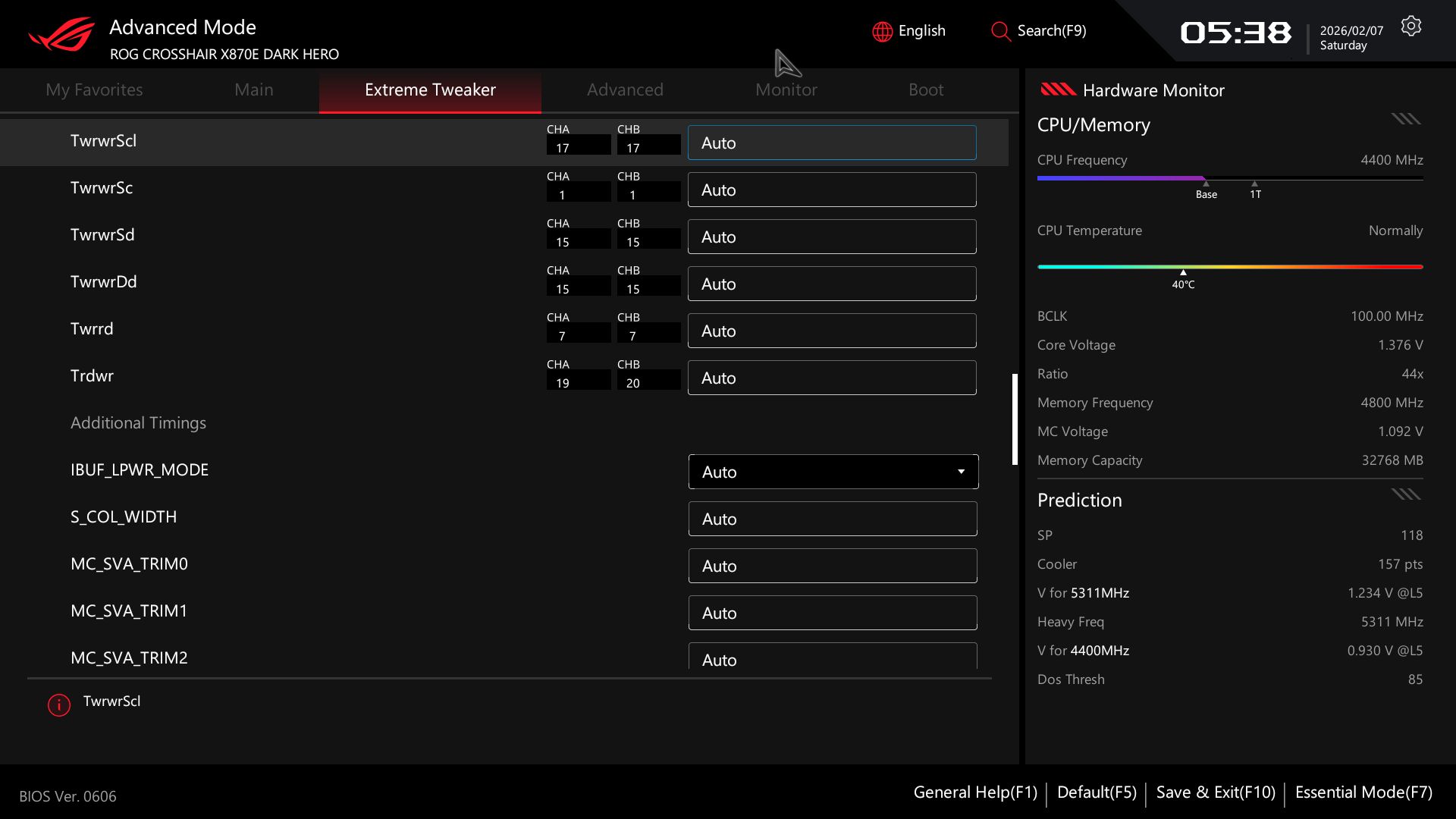The image size is (1456, 819).
Task: Click the vertical scrollbar thumb
Action: pos(1015,419)
